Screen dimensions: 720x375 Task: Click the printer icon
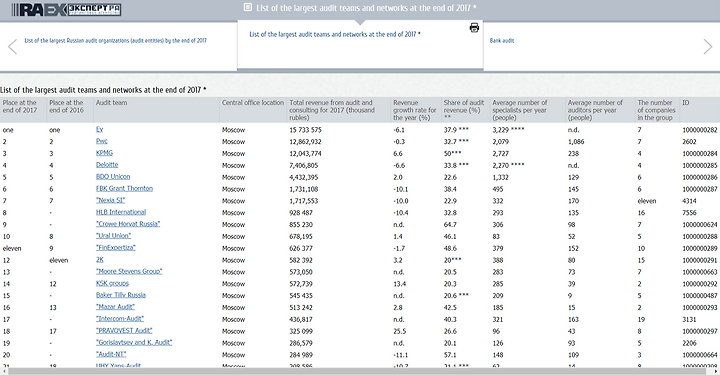pos(474,28)
